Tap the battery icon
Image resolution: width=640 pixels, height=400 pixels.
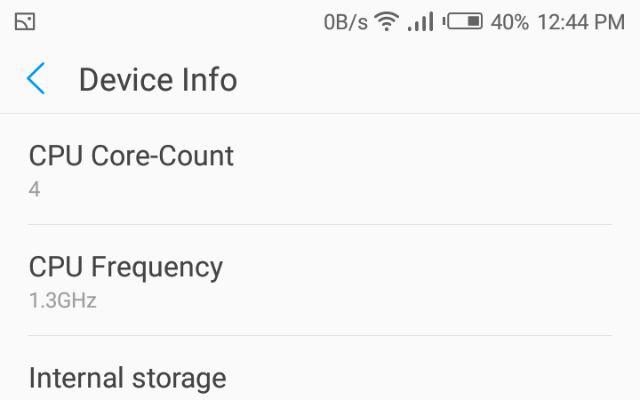pos(462,21)
